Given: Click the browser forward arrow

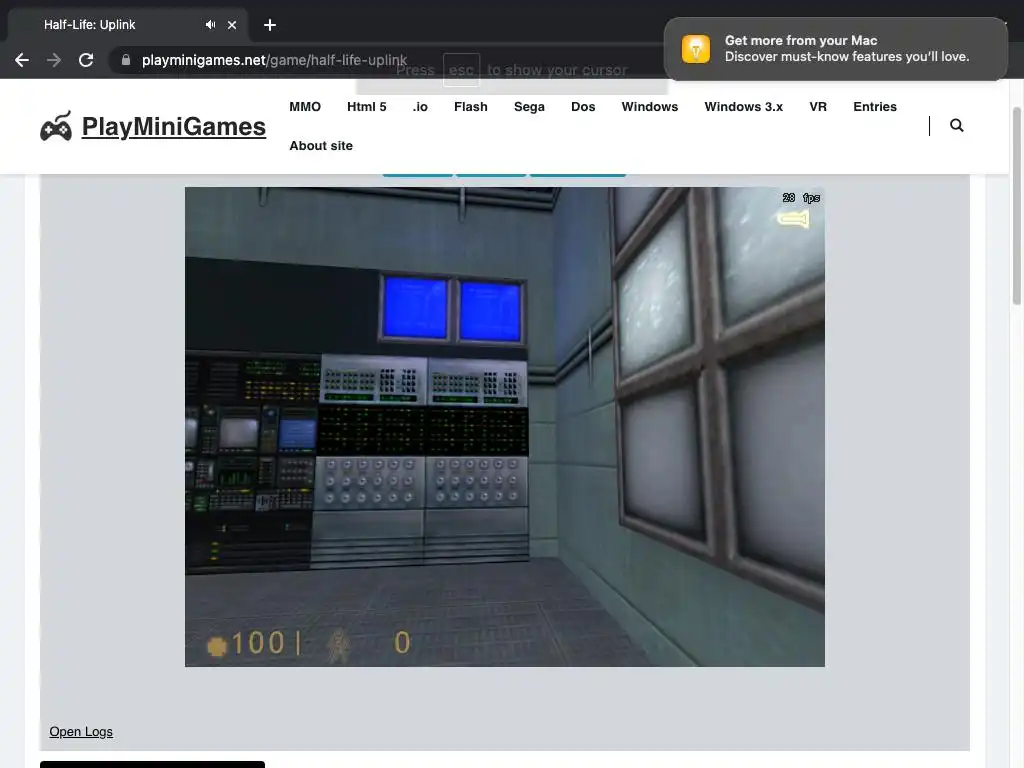Looking at the screenshot, I should click(x=54, y=60).
